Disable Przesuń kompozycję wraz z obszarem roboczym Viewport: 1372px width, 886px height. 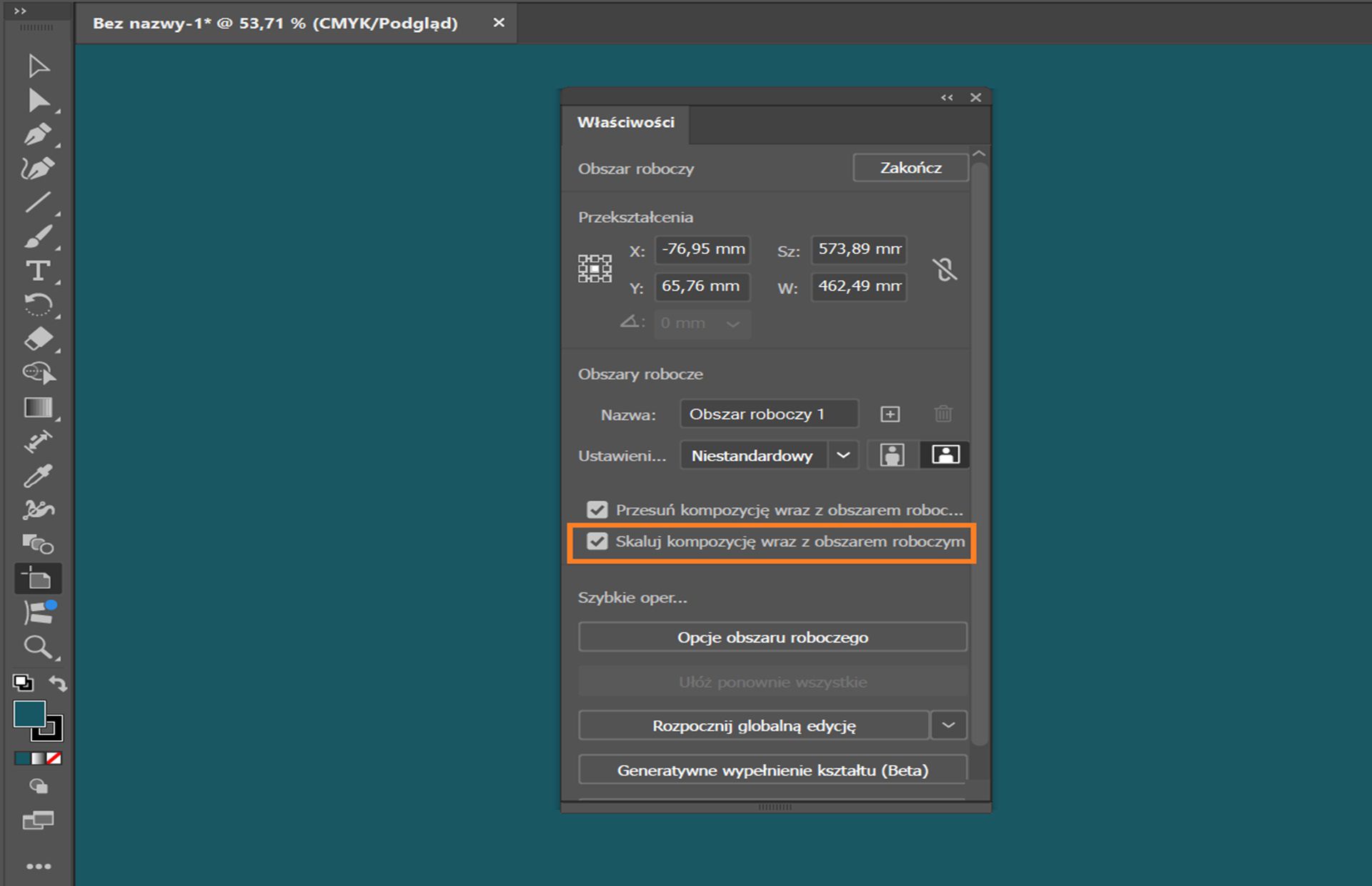pyautogui.click(x=597, y=509)
